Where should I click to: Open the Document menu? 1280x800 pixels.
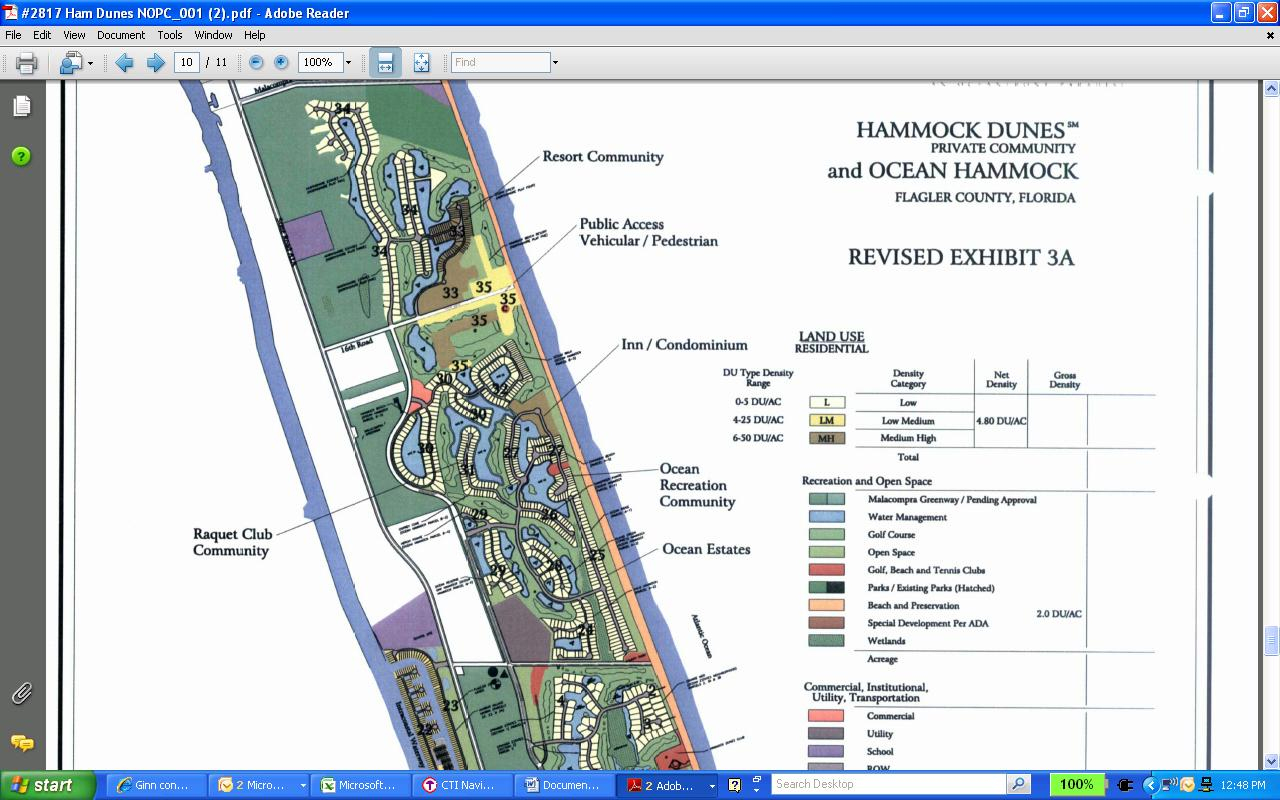[121, 35]
